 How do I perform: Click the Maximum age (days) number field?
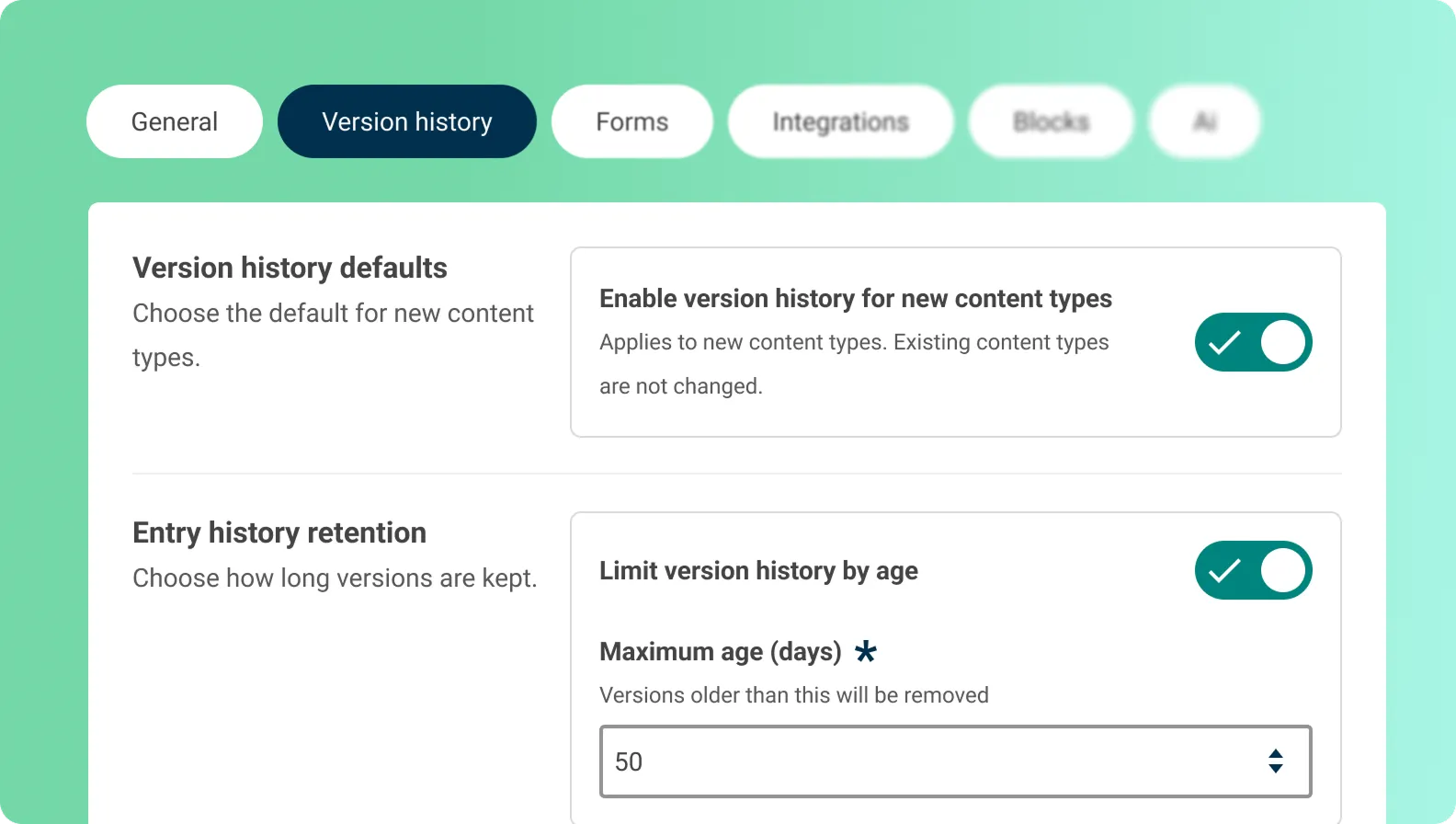pos(956,761)
